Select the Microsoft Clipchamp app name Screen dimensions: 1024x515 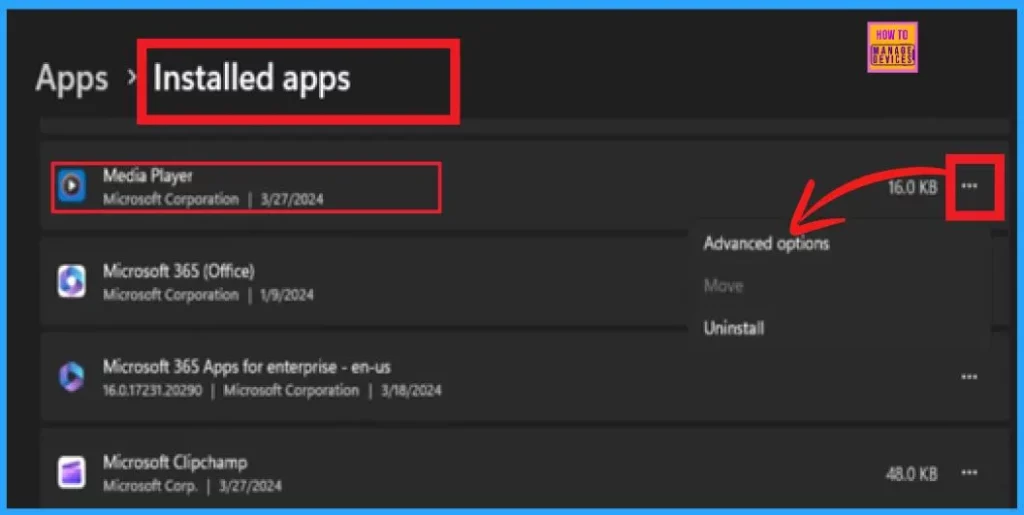175,463
